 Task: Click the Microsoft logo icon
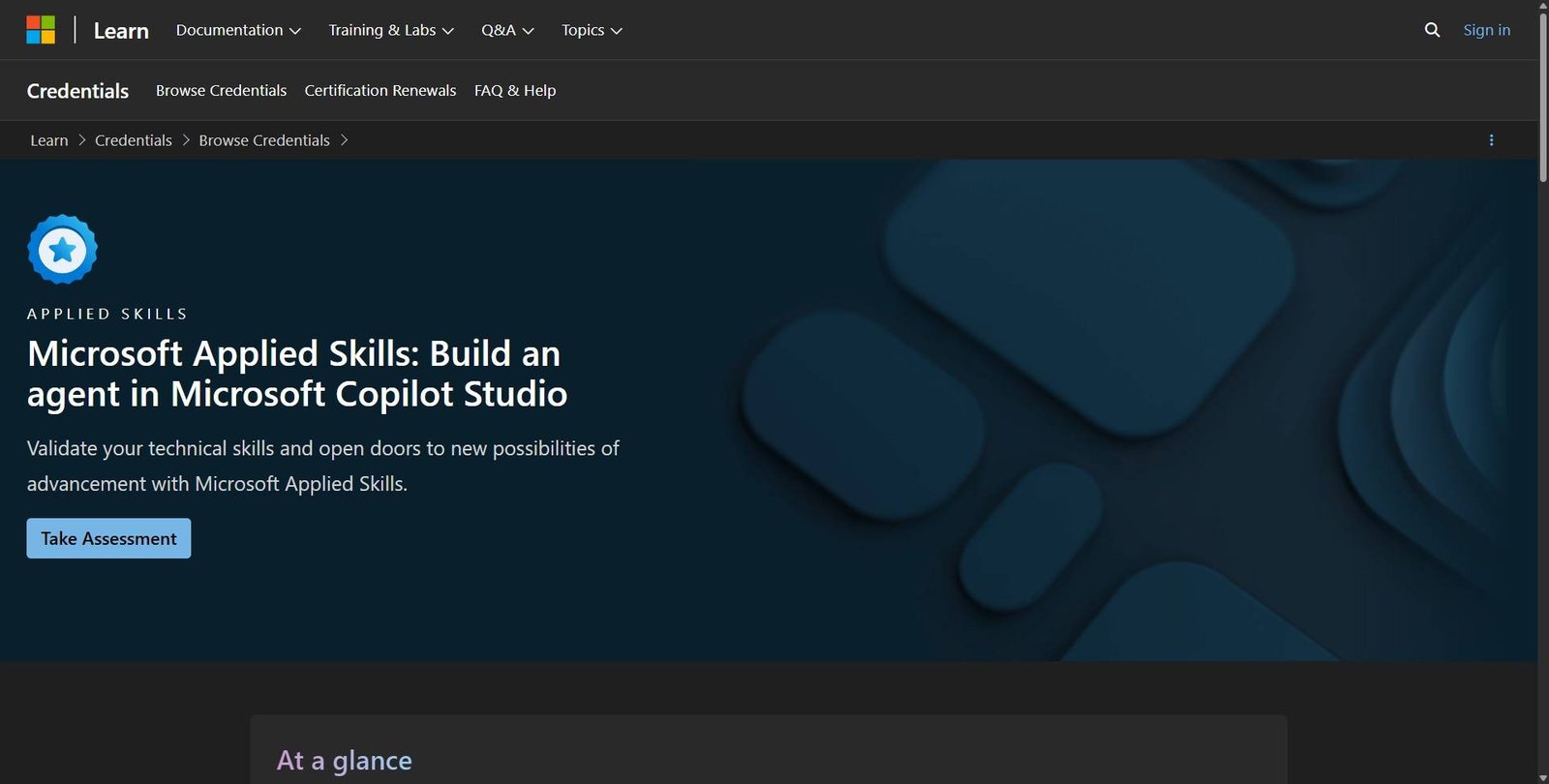pyautogui.click(x=41, y=30)
